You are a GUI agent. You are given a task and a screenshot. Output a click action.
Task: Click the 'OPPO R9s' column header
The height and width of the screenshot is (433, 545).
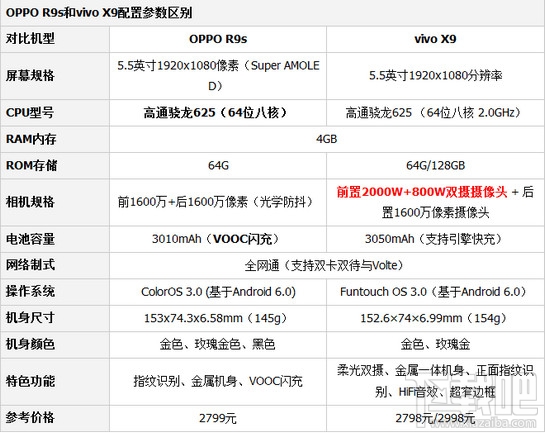point(218,39)
